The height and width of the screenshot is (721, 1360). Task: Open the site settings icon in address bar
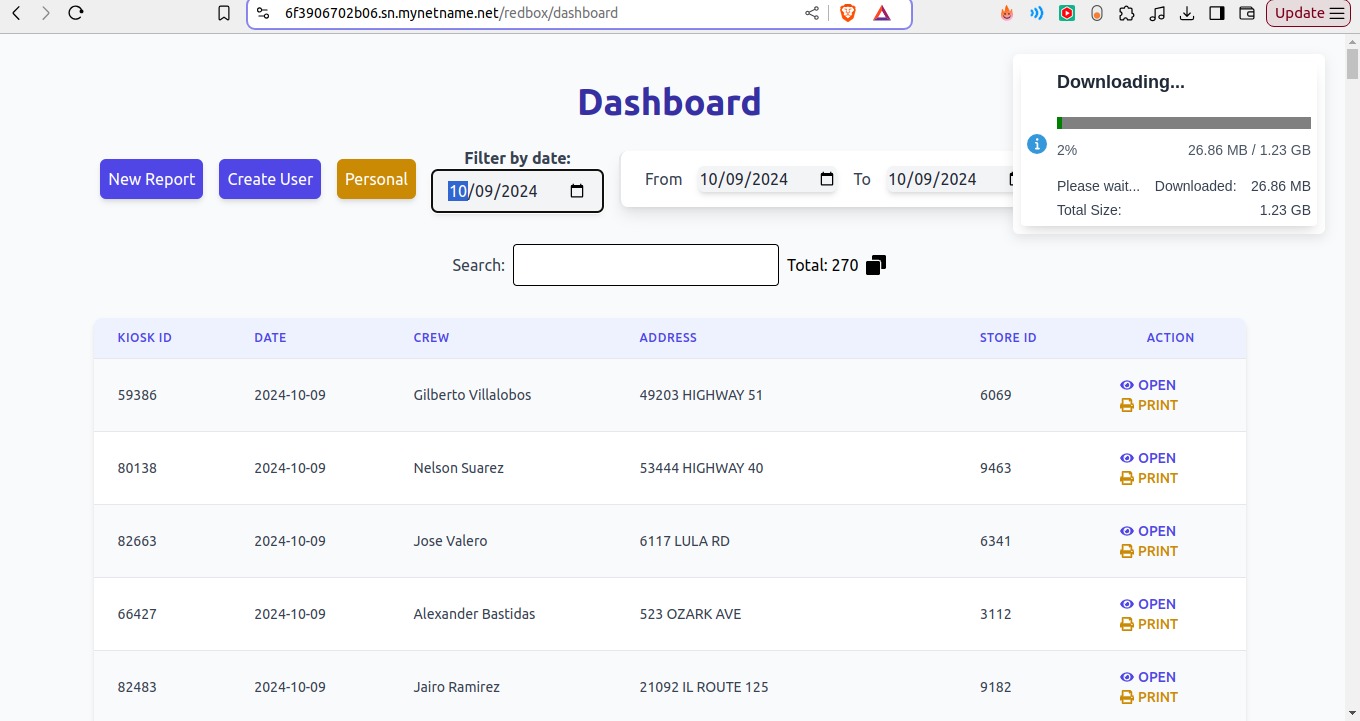pyautogui.click(x=262, y=13)
